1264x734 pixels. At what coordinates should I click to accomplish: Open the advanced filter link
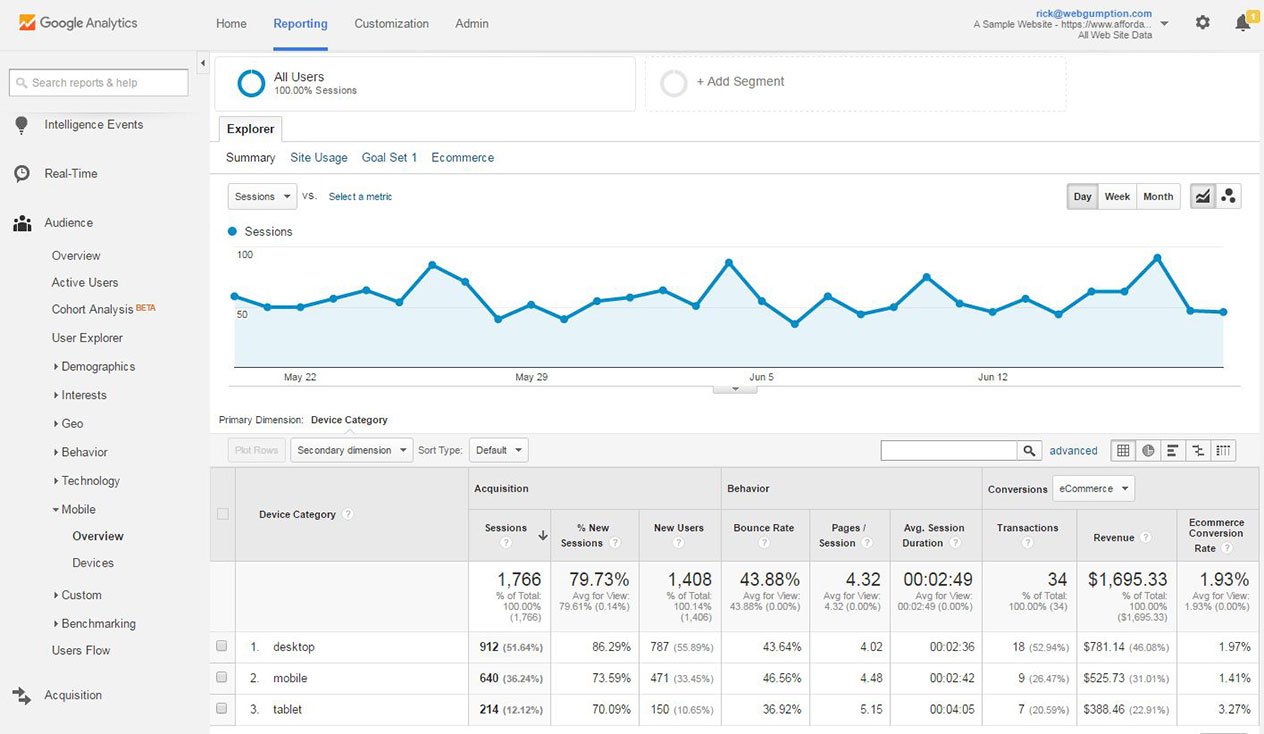click(1073, 450)
